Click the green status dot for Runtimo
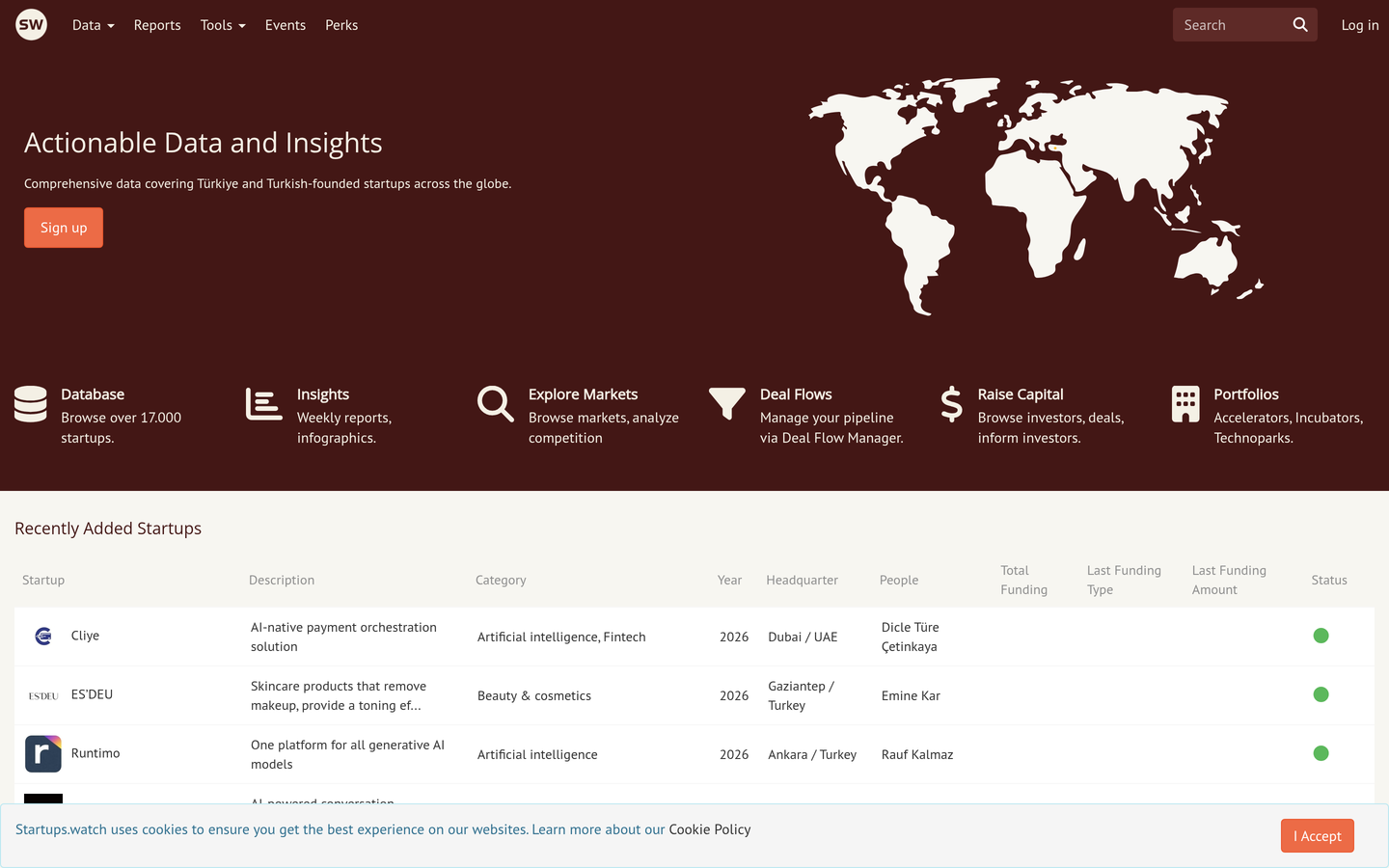 click(x=1321, y=753)
